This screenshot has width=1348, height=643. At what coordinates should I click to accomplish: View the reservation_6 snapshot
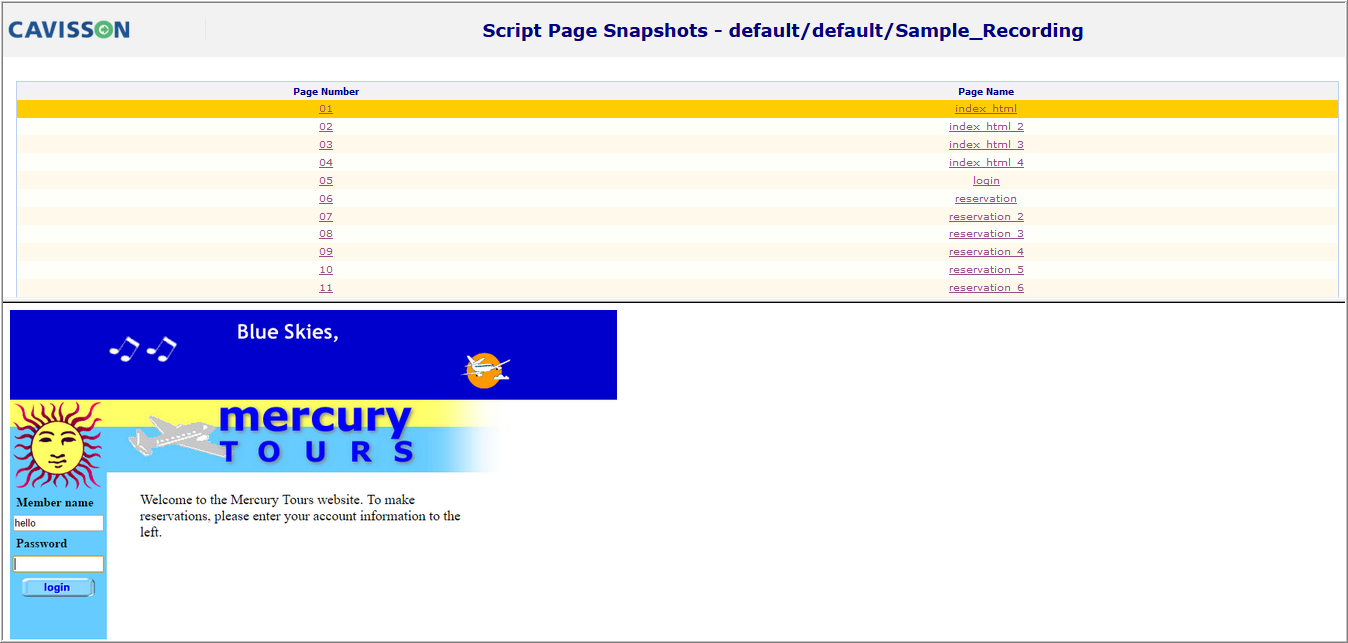(986, 288)
